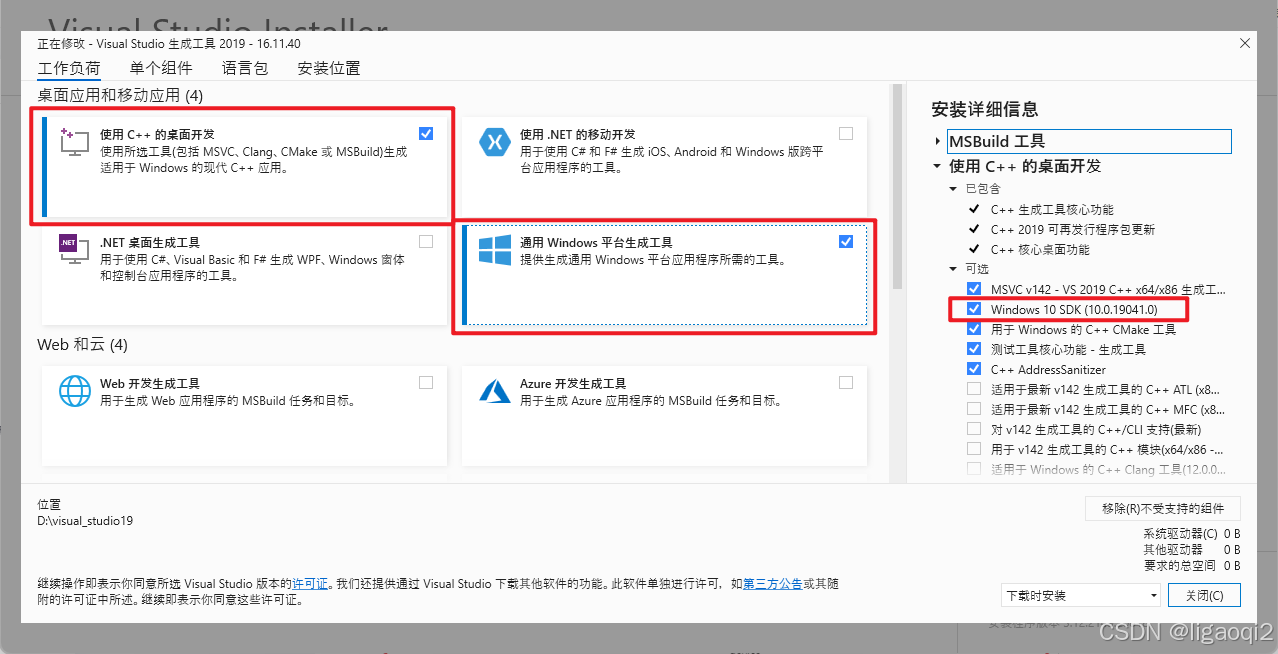
Task: Uncheck 测试工具核心功能 - 生成工具 option
Action: pyautogui.click(x=974, y=349)
